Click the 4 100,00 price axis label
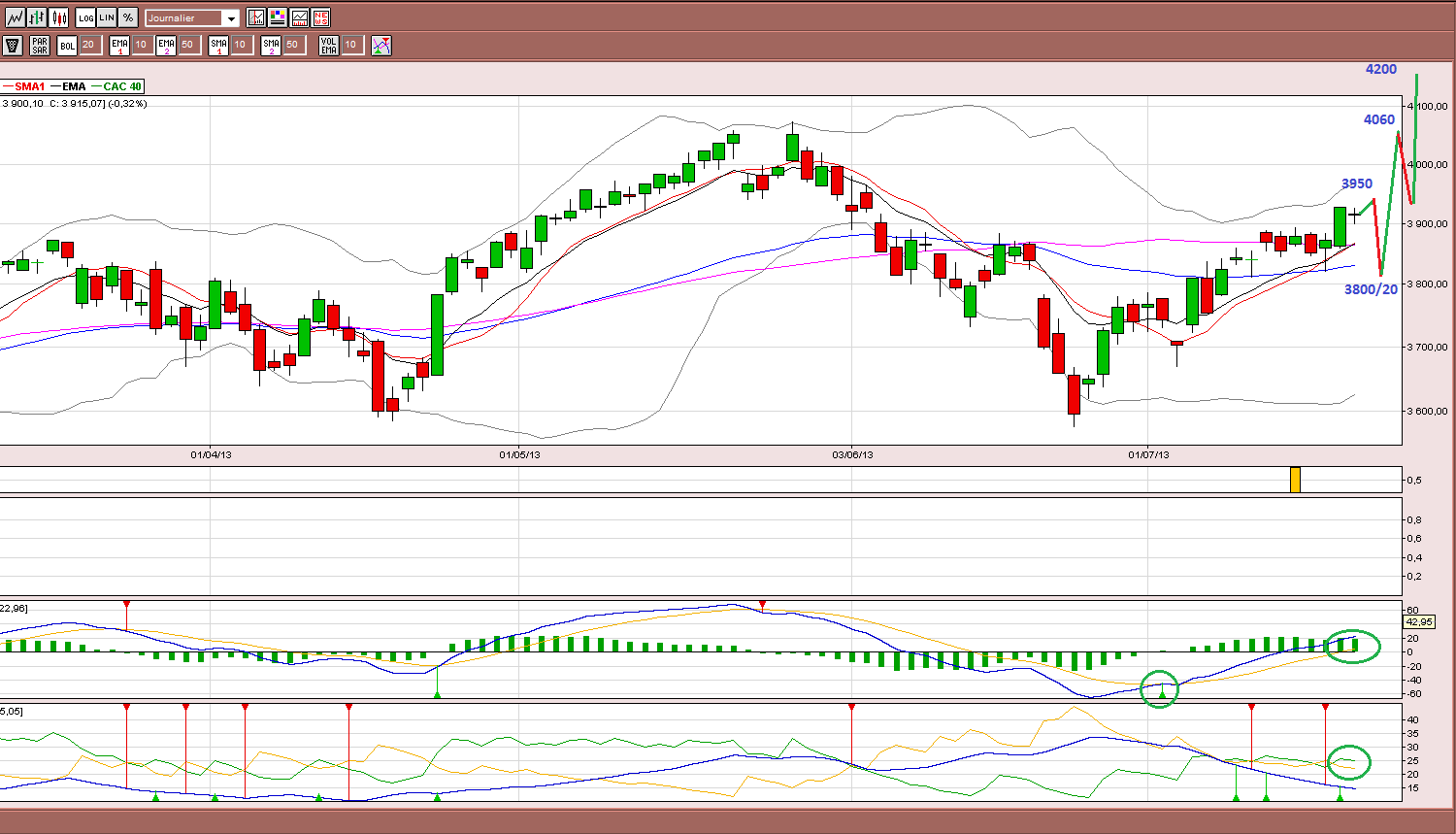 point(1429,105)
